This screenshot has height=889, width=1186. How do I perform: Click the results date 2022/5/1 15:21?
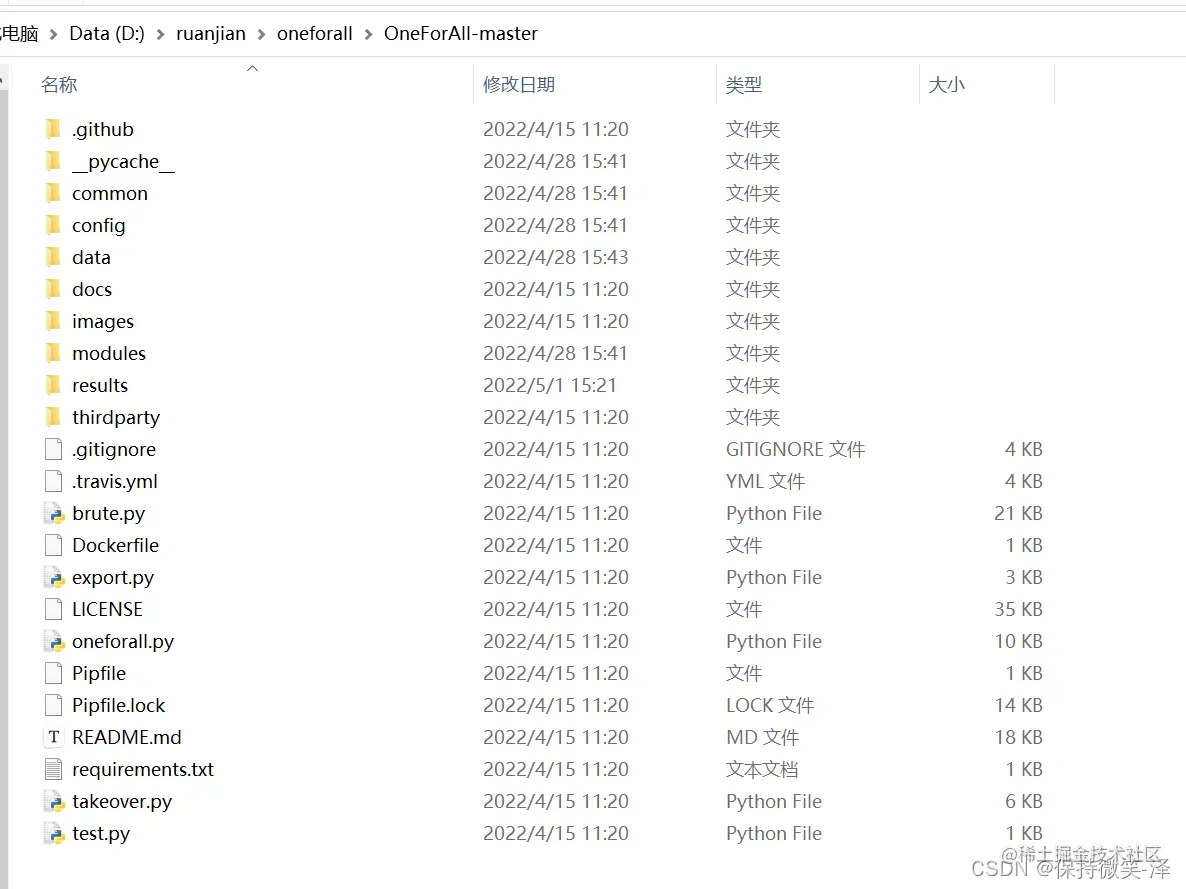coord(550,385)
